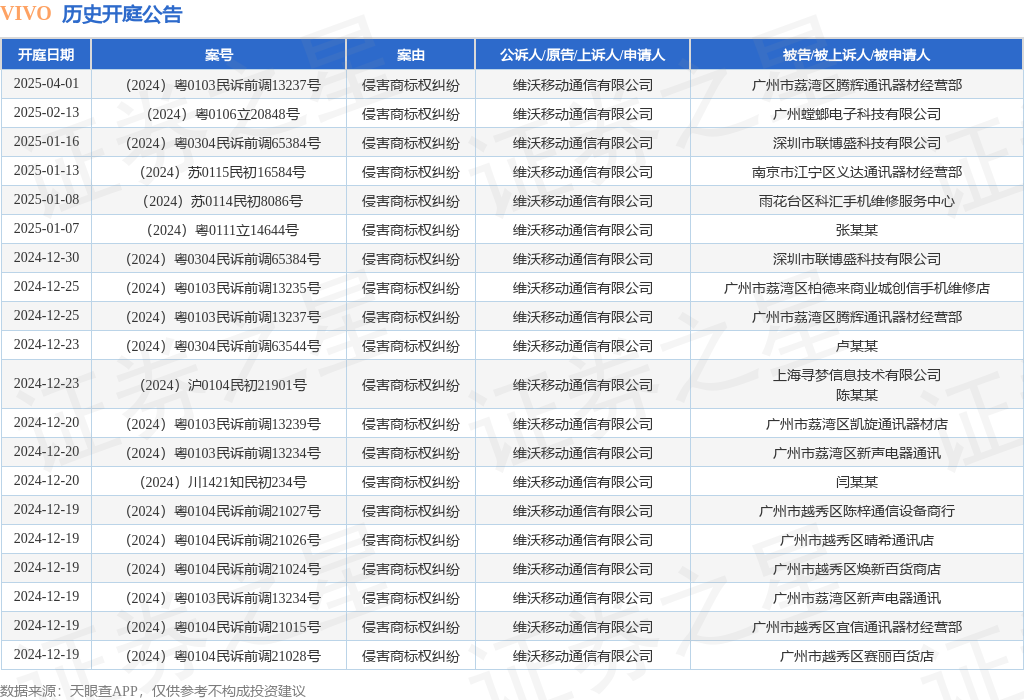Click the 被告/被上诉人/被申请人 column header
The width and height of the screenshot is (1024, 700).
[856, 55]
